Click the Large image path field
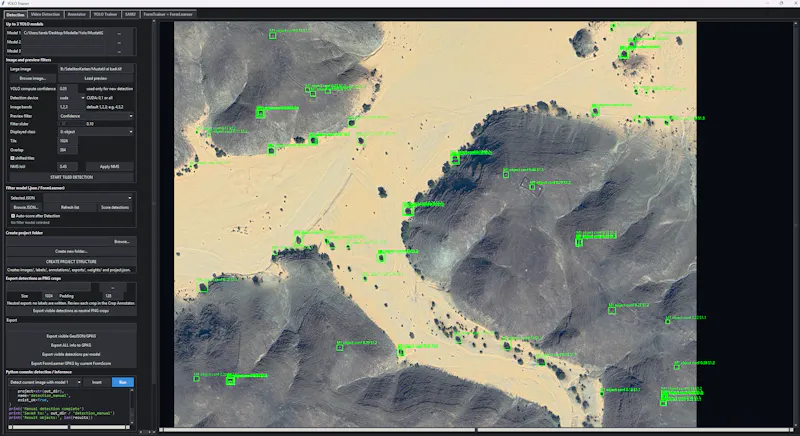This screenshot has height=436, width=800. [96, 69]
